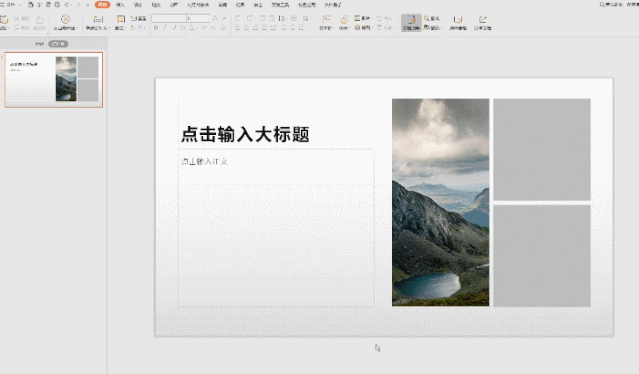Image resolution: width=639 pixels, height=374 pixels.
Task: Toggle Bold formatting
Action: click(x=156, y=28)
